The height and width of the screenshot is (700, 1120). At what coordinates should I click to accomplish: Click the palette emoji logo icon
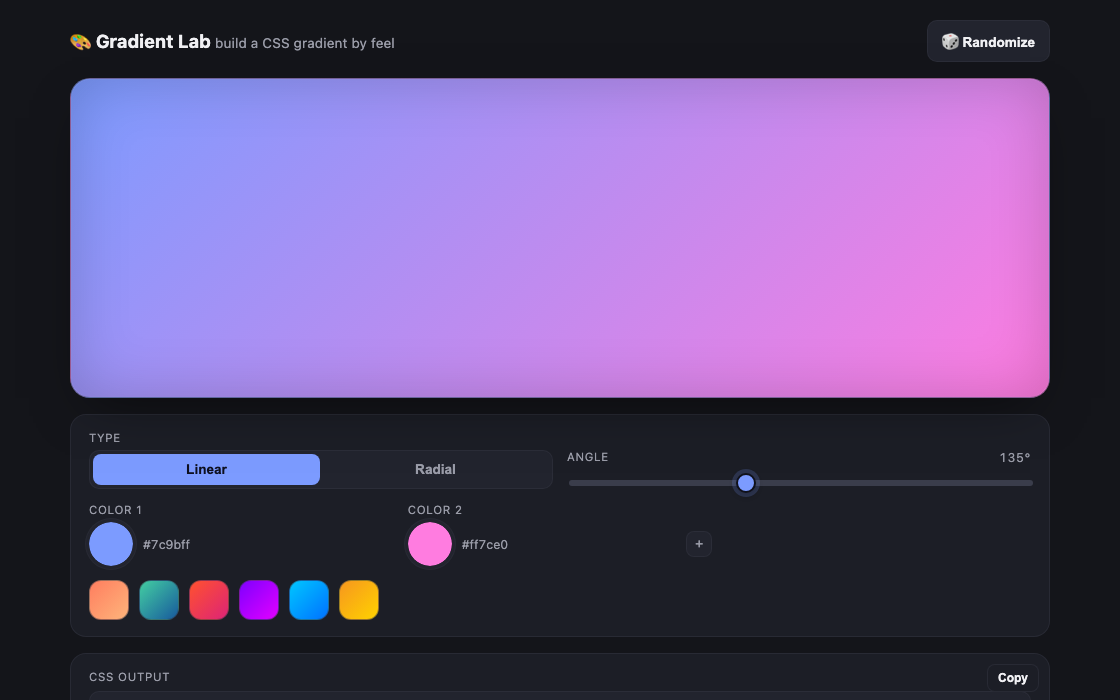click(x=80, y=42)
